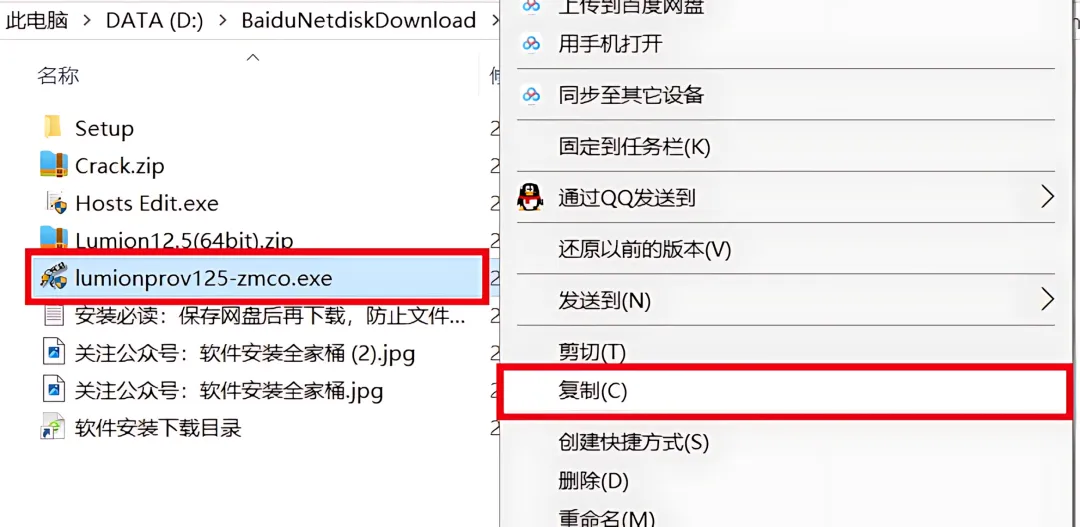Image resolution: width=1080 pixels, height=527 pixels.
Task: Choose 删除(D) in the context menu
Action: pos(594,480)
